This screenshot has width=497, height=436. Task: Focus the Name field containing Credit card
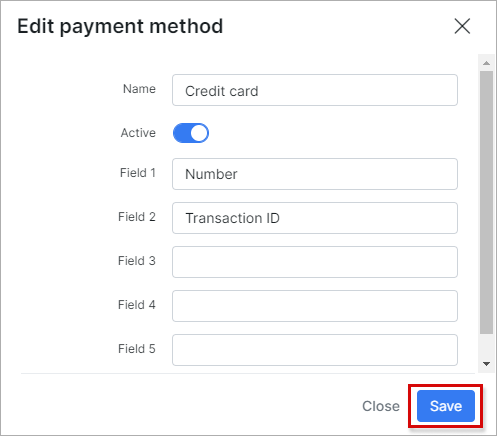[x=315, y=90]
